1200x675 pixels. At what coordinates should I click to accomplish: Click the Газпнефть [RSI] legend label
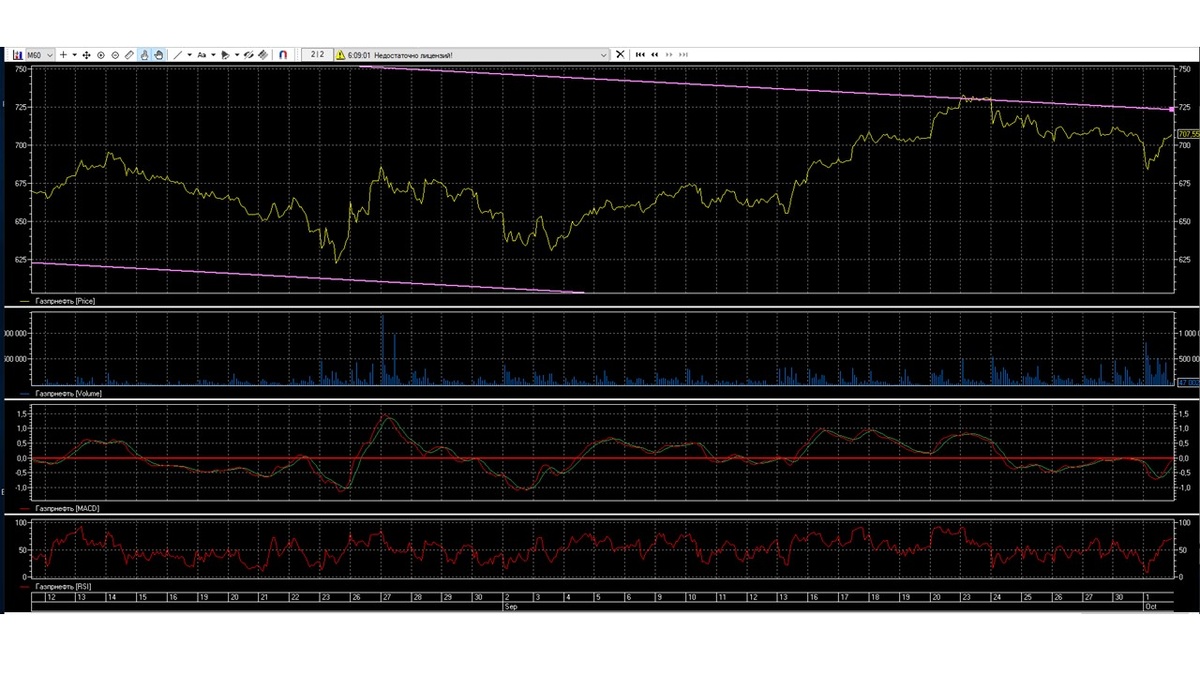(64, 586)
